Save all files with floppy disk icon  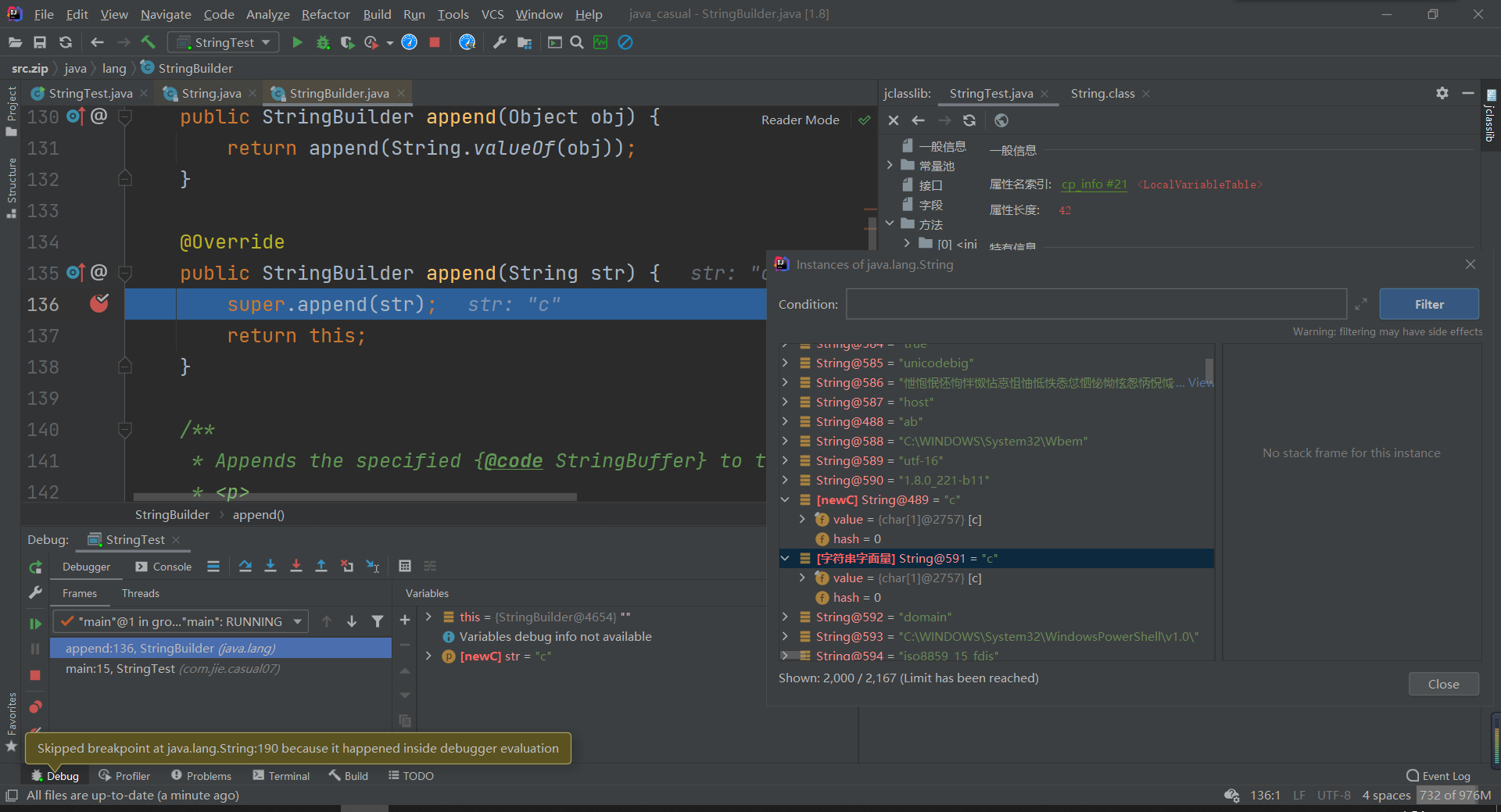40,42
